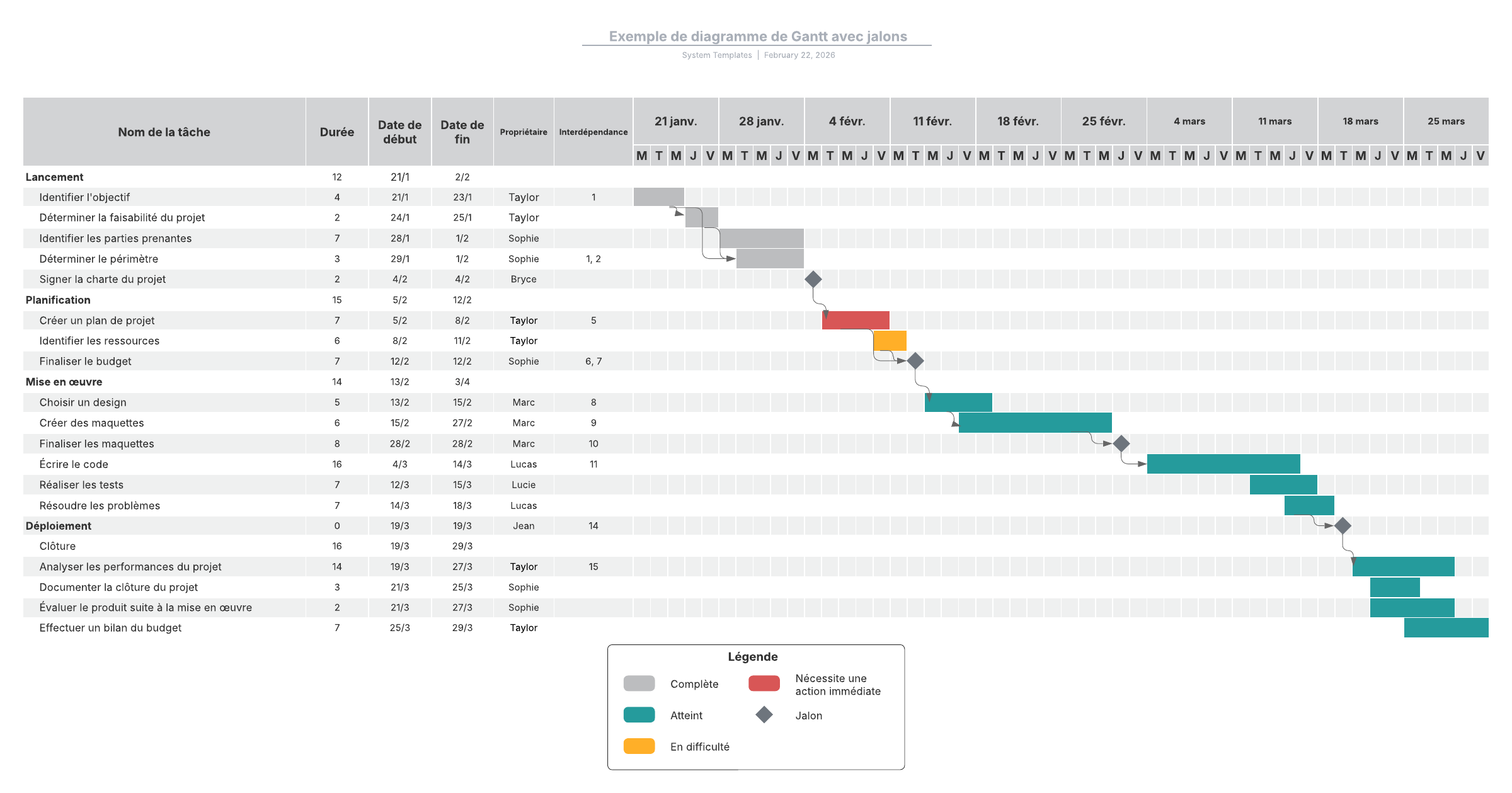The height and width of the screenshot is (793, 1512).
Task: Click the chart title Exemple de diagramme de Gantt
Action: (758, 37)
